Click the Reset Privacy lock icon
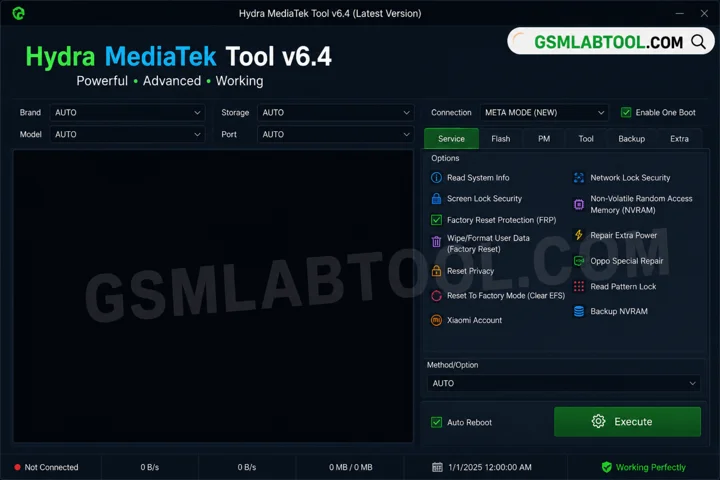Screen dimensions: 720x480 pos(436,271)
